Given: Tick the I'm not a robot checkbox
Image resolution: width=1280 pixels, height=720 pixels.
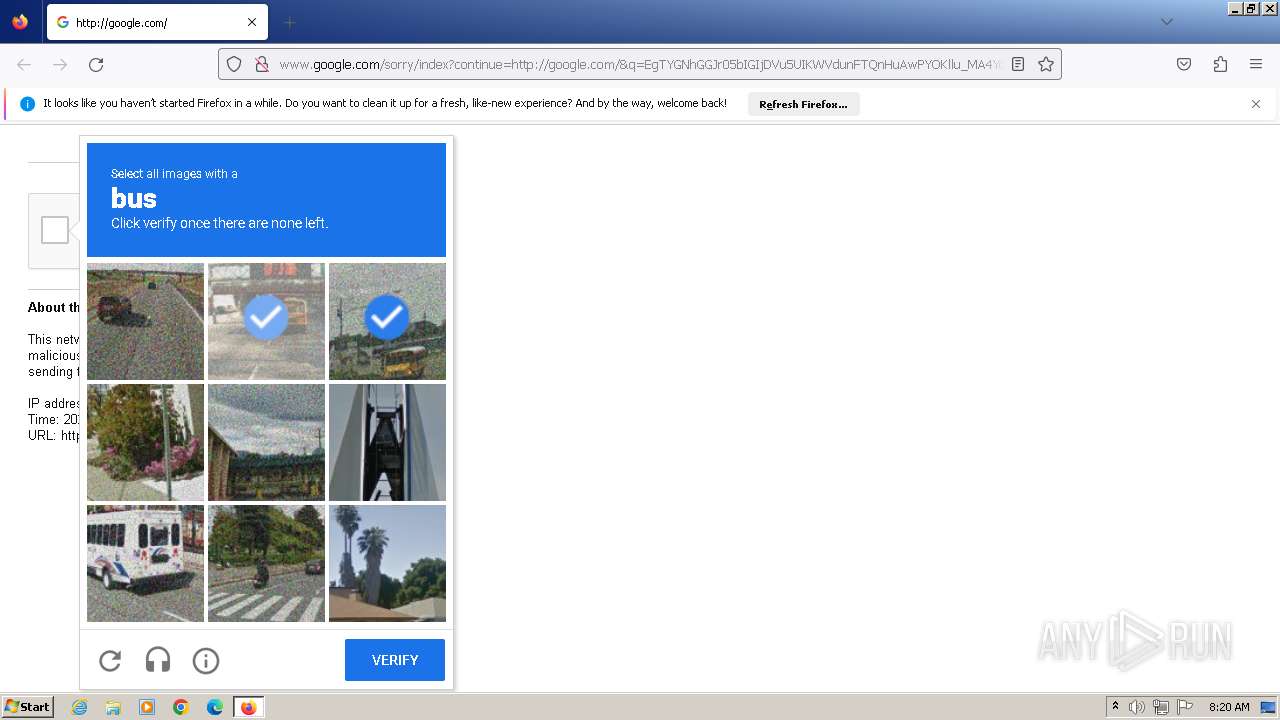Looking at the screenshot, I should point(55,230).
